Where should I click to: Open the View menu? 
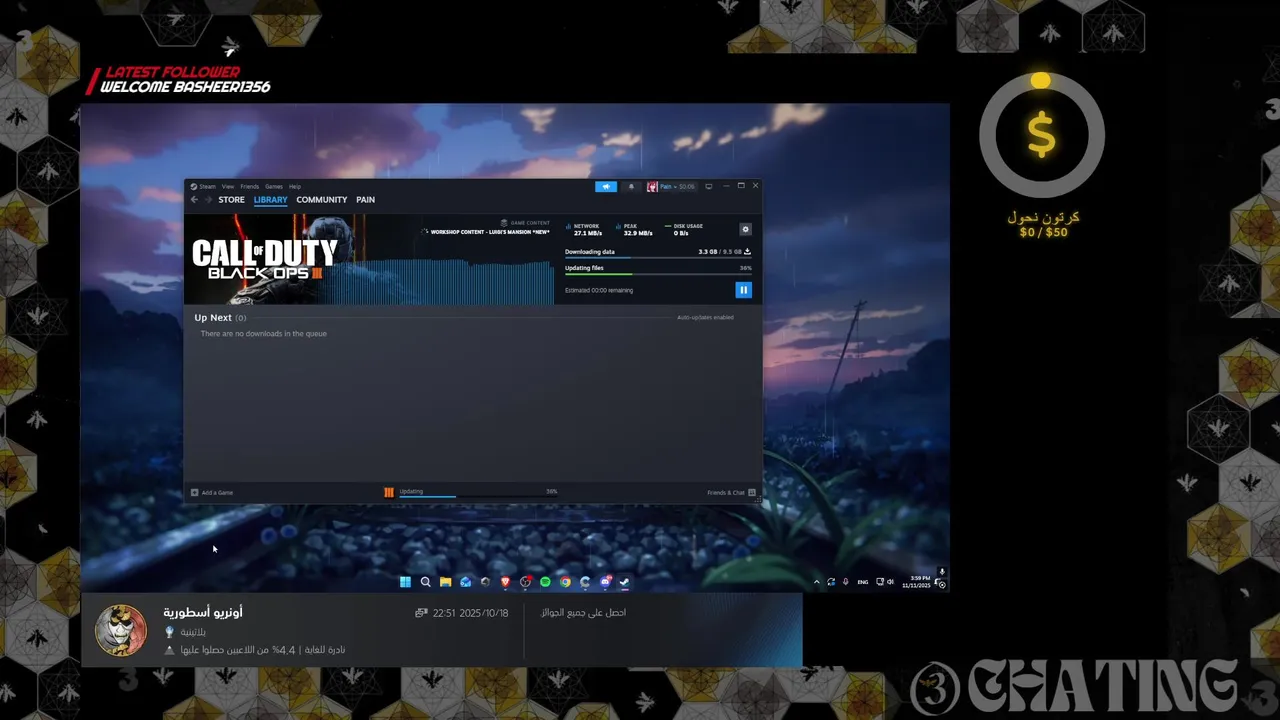click(x=228, y=186)
